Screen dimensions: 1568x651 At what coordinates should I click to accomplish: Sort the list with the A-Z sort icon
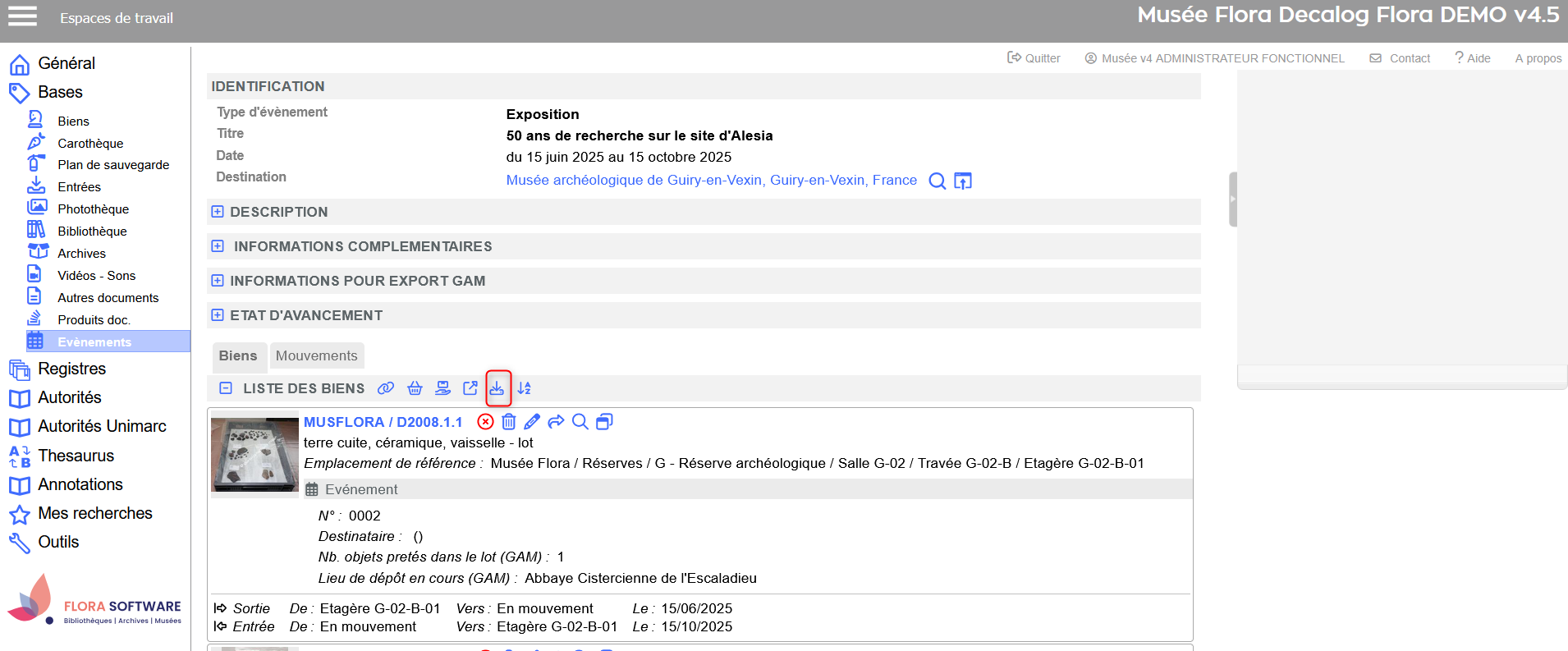[x=525, y=388]
